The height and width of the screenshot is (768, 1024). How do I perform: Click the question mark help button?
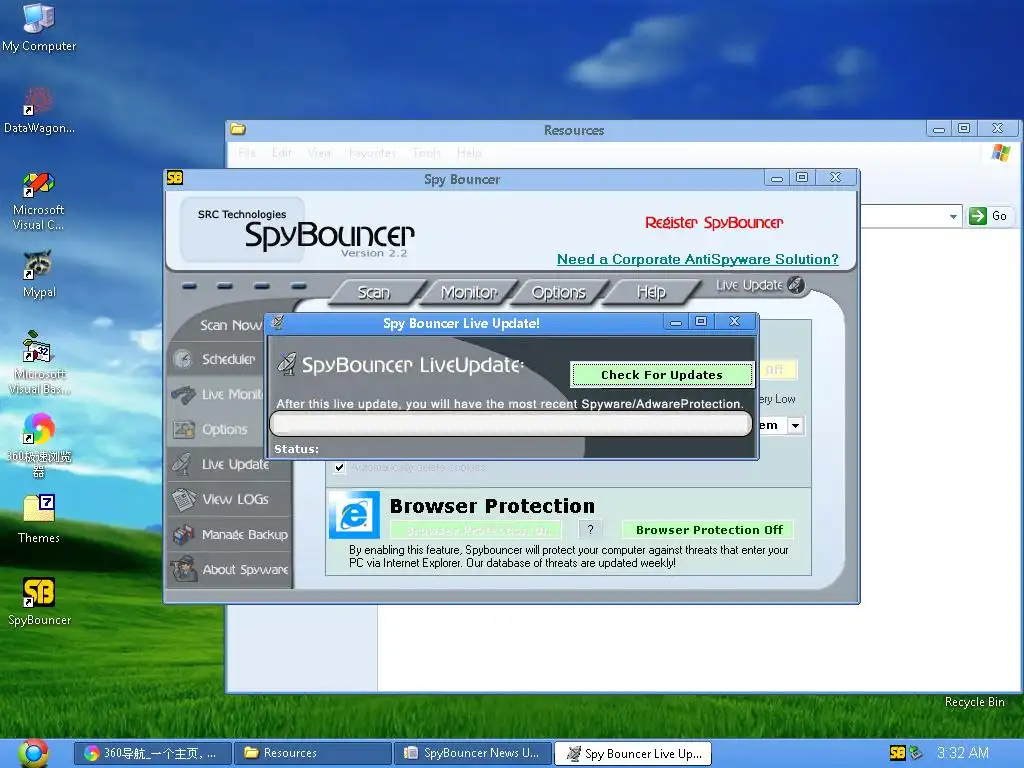590,530
